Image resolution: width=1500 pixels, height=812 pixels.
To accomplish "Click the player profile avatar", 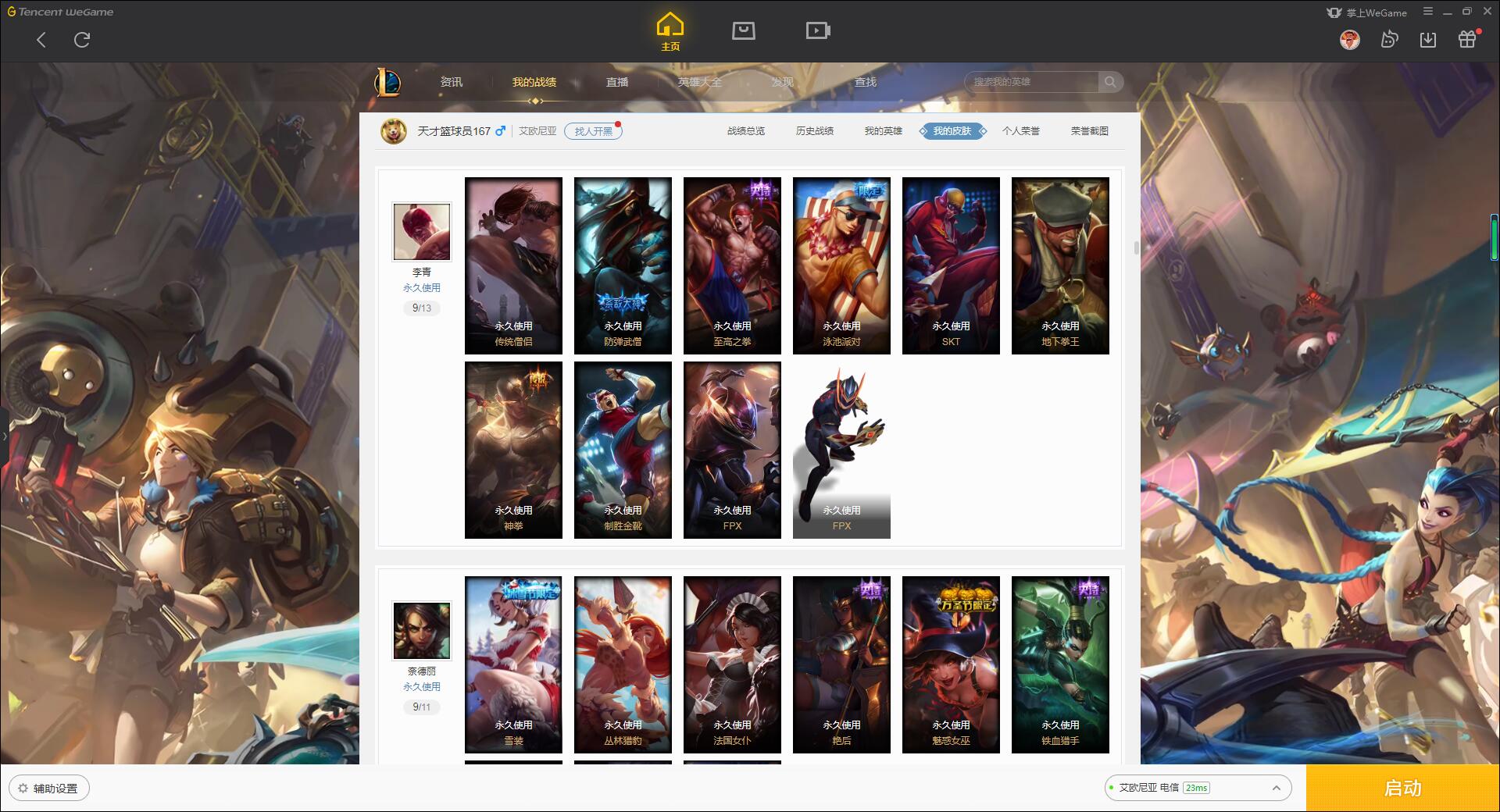I will [x=394, y=131].
